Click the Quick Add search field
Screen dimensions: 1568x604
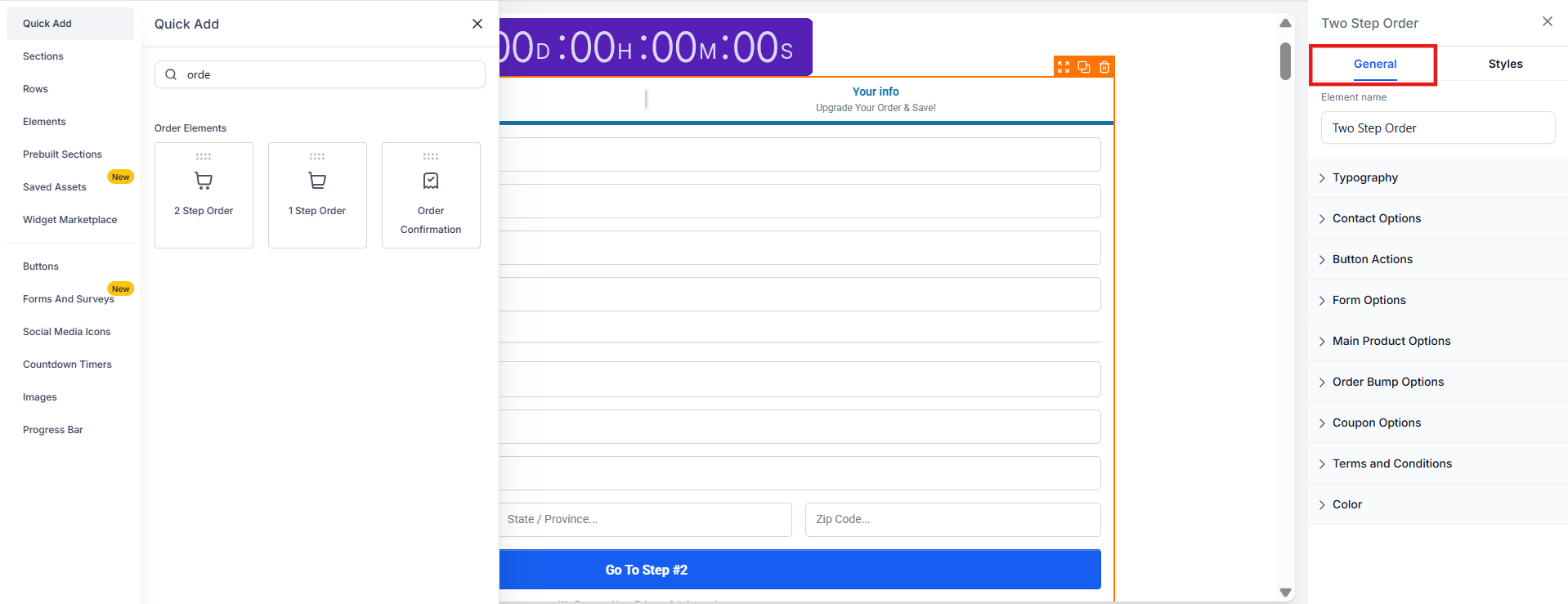point(320,74)
